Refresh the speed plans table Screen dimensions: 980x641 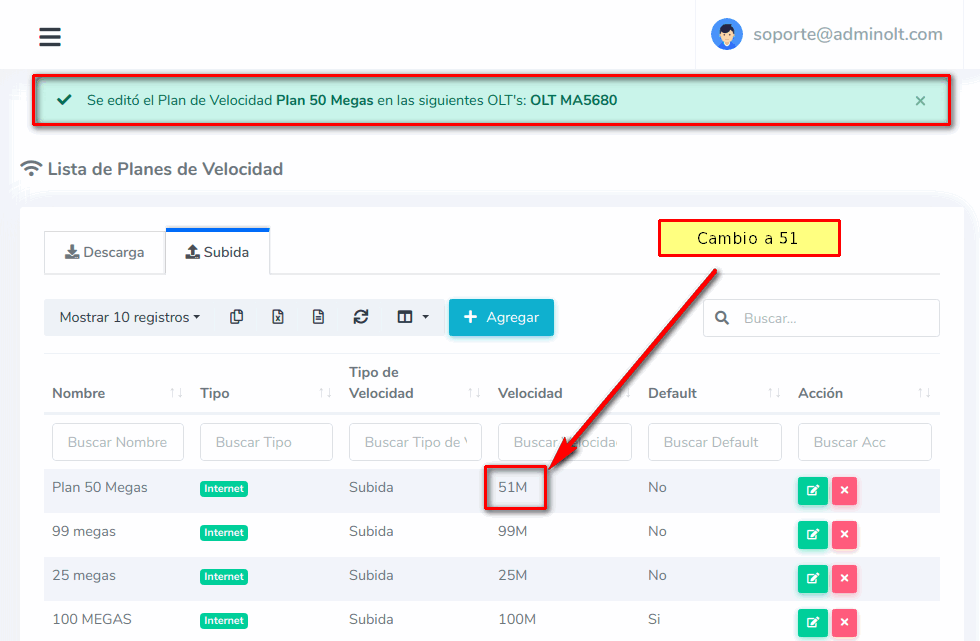[x=361, y=317]
